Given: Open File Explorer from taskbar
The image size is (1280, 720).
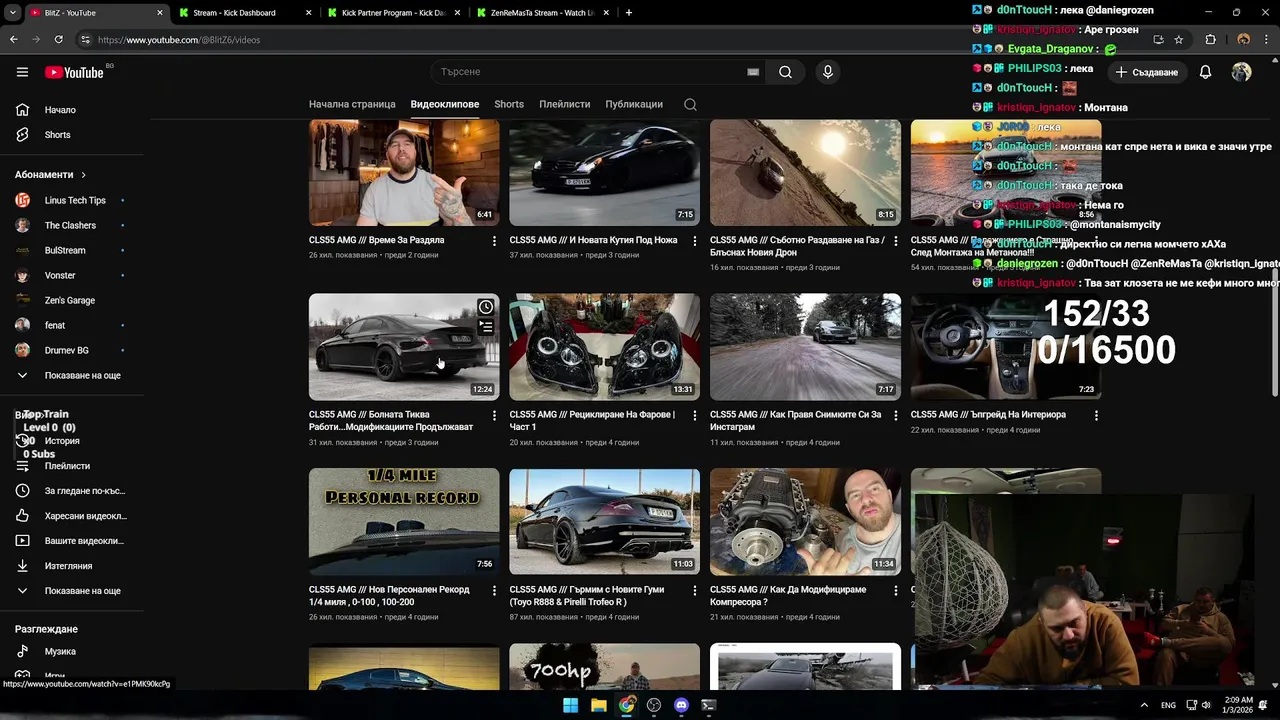Looking at the screenshot, I should pos(598,705).
